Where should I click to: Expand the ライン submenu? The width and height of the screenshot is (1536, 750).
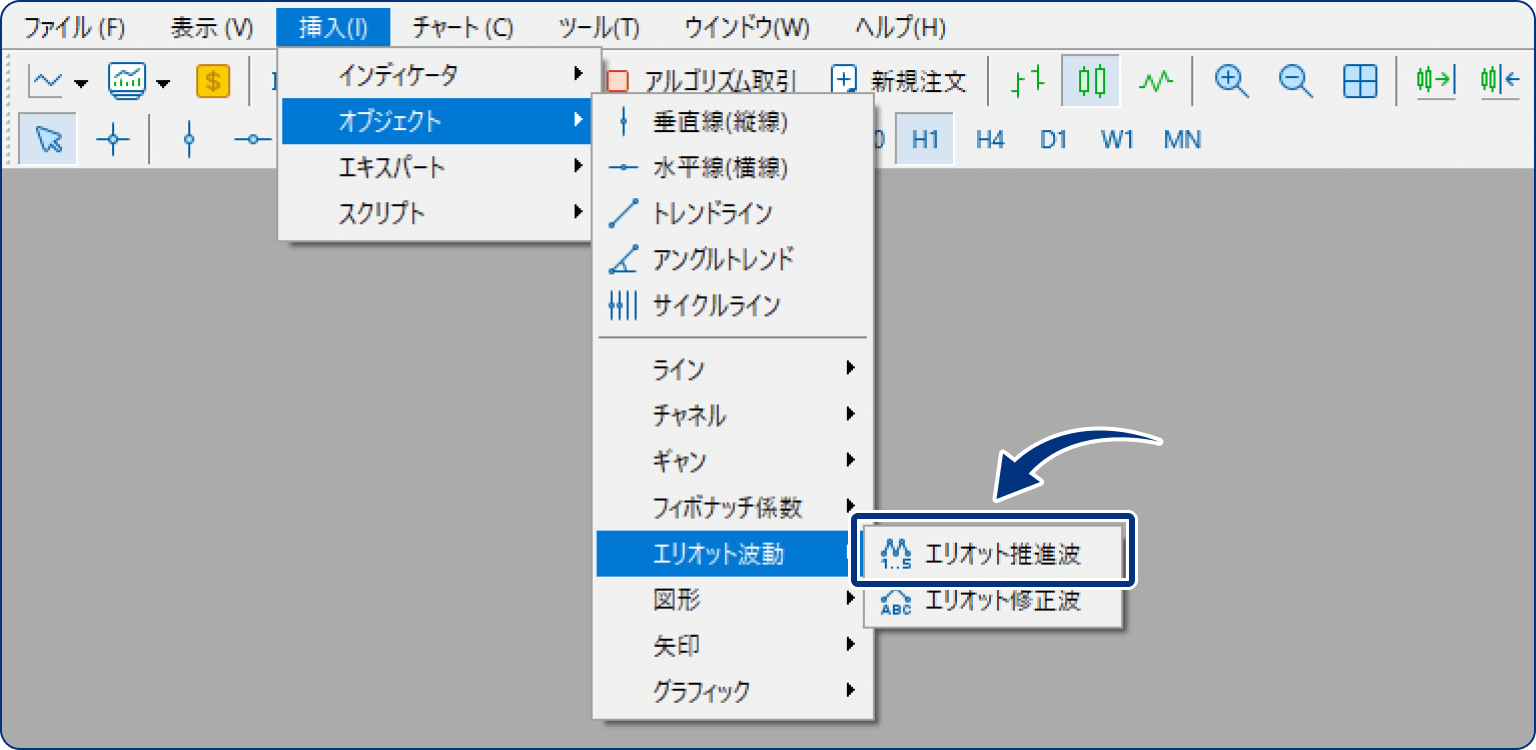click(x=733, y=369)
